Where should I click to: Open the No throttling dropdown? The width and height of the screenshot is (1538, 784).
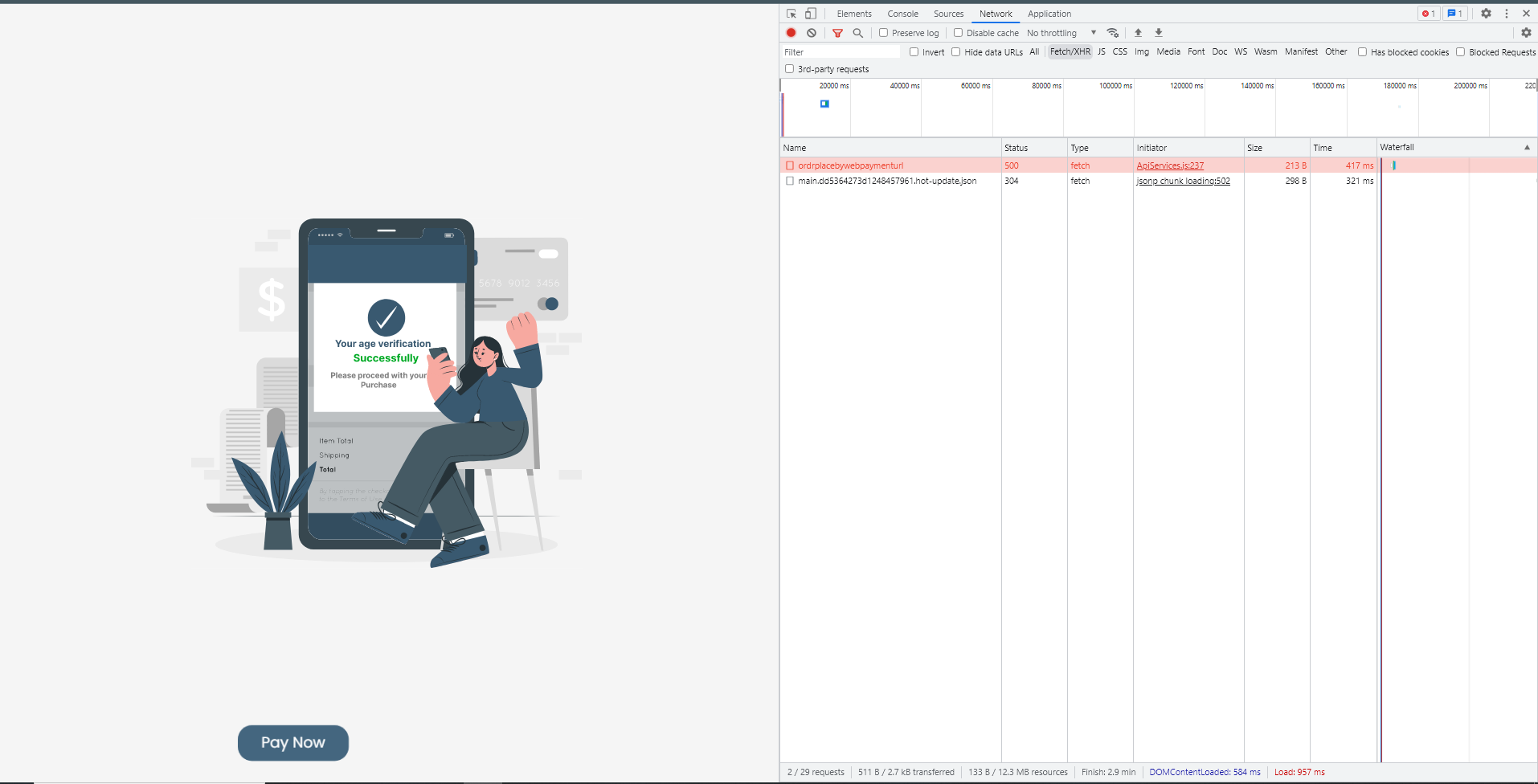(x=1061, y=33)
